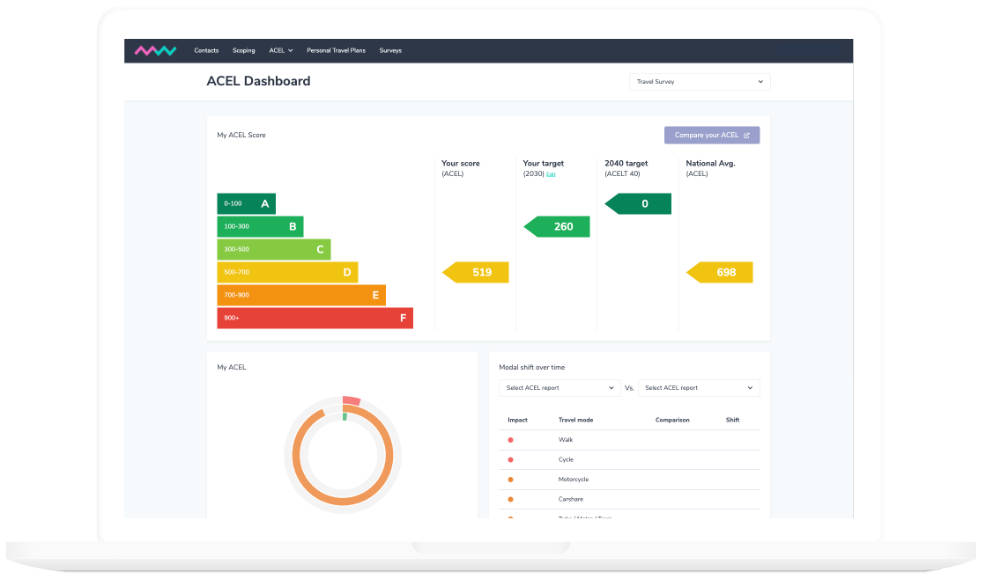Select the Cycle travel mode text
Viewport: 983px width, 577px height.
(x=566, y=460)
